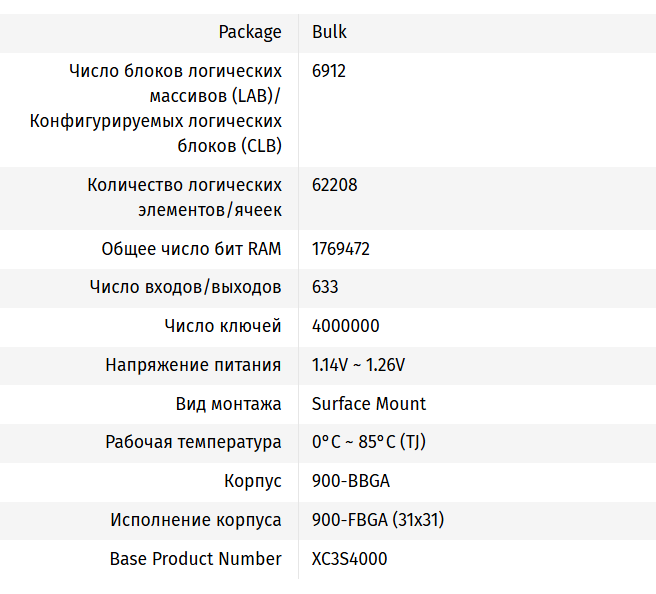Click the Surface Mount value
Image resolution: width=656 pixels, height=594 pixels.
point(368,404)
